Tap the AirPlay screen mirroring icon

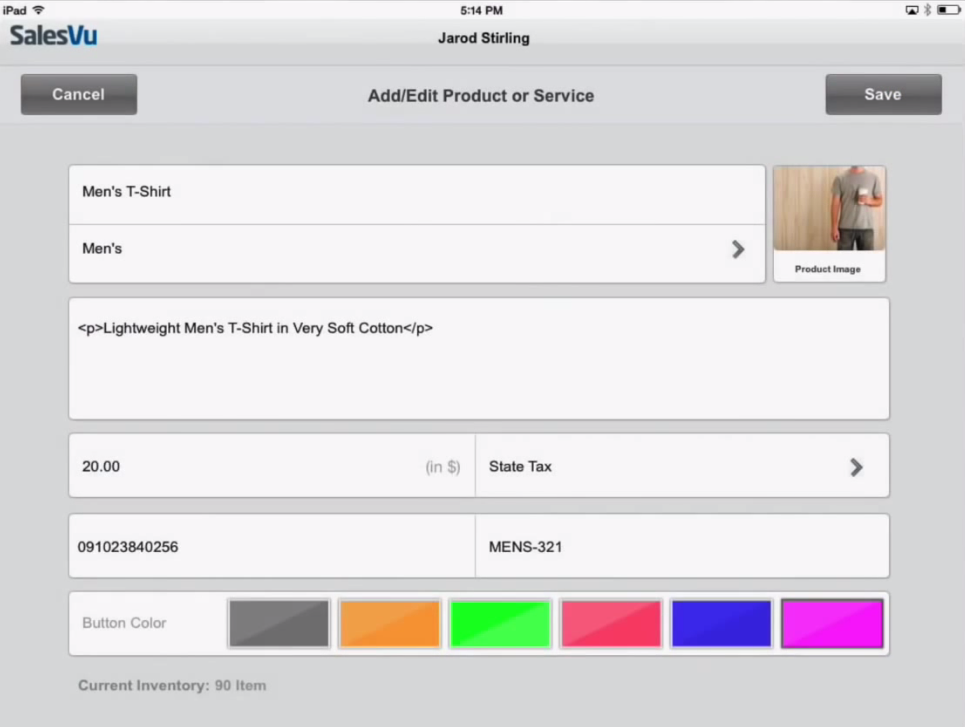[911, 10]
